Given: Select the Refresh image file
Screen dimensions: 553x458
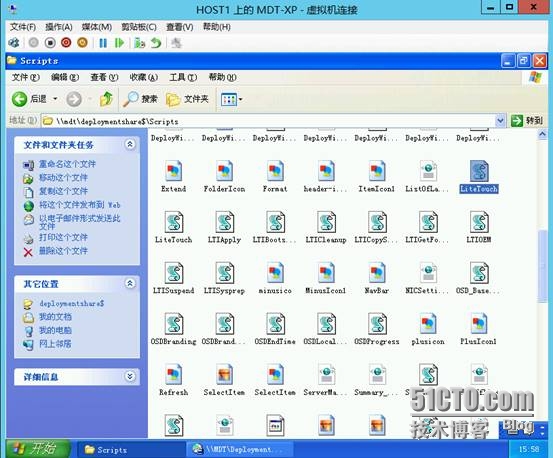Looking at the screenshot, I should click(x=174, y=380).
